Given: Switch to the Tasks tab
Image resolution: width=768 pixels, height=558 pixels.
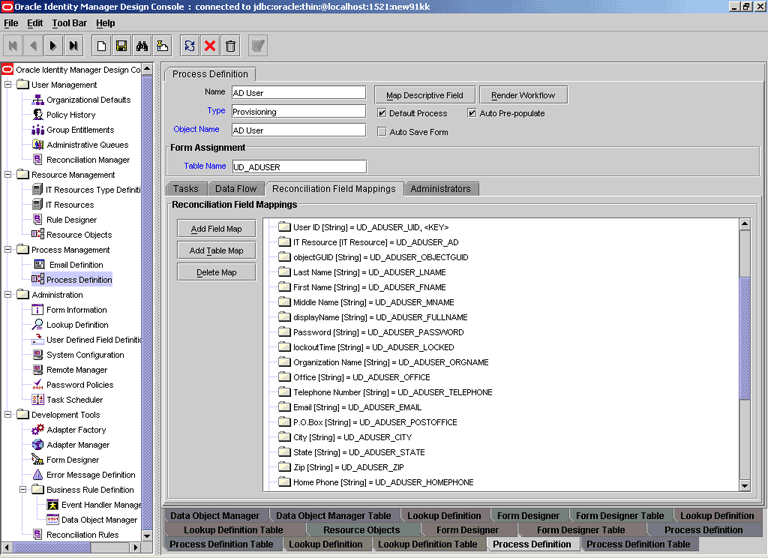Looking at the screenshot, I should point(186,189).
